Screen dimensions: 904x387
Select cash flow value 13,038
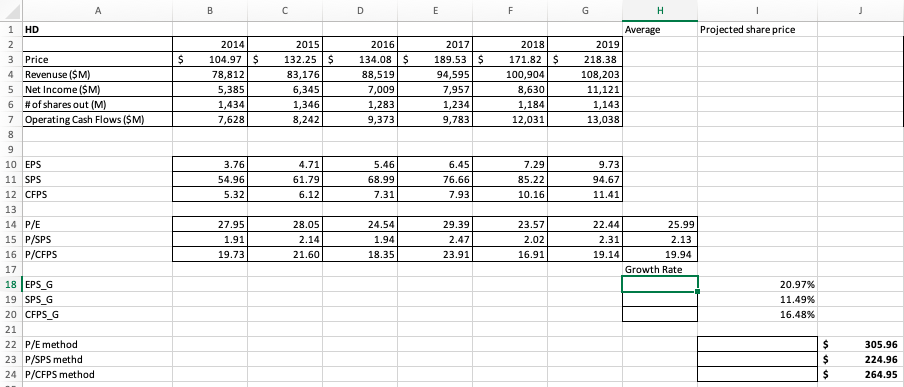[x=585, y=119]
